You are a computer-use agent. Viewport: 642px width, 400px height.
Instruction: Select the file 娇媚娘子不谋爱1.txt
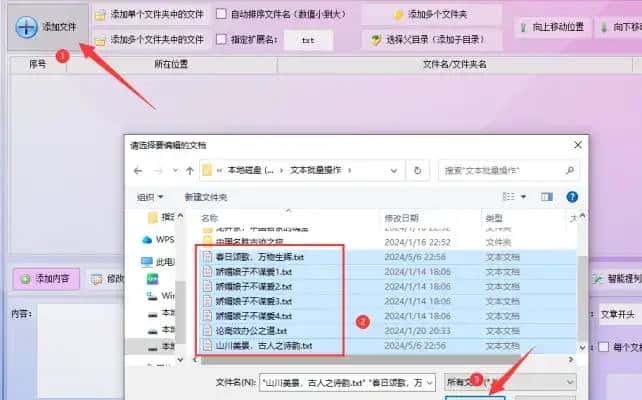tap(254, 272)
